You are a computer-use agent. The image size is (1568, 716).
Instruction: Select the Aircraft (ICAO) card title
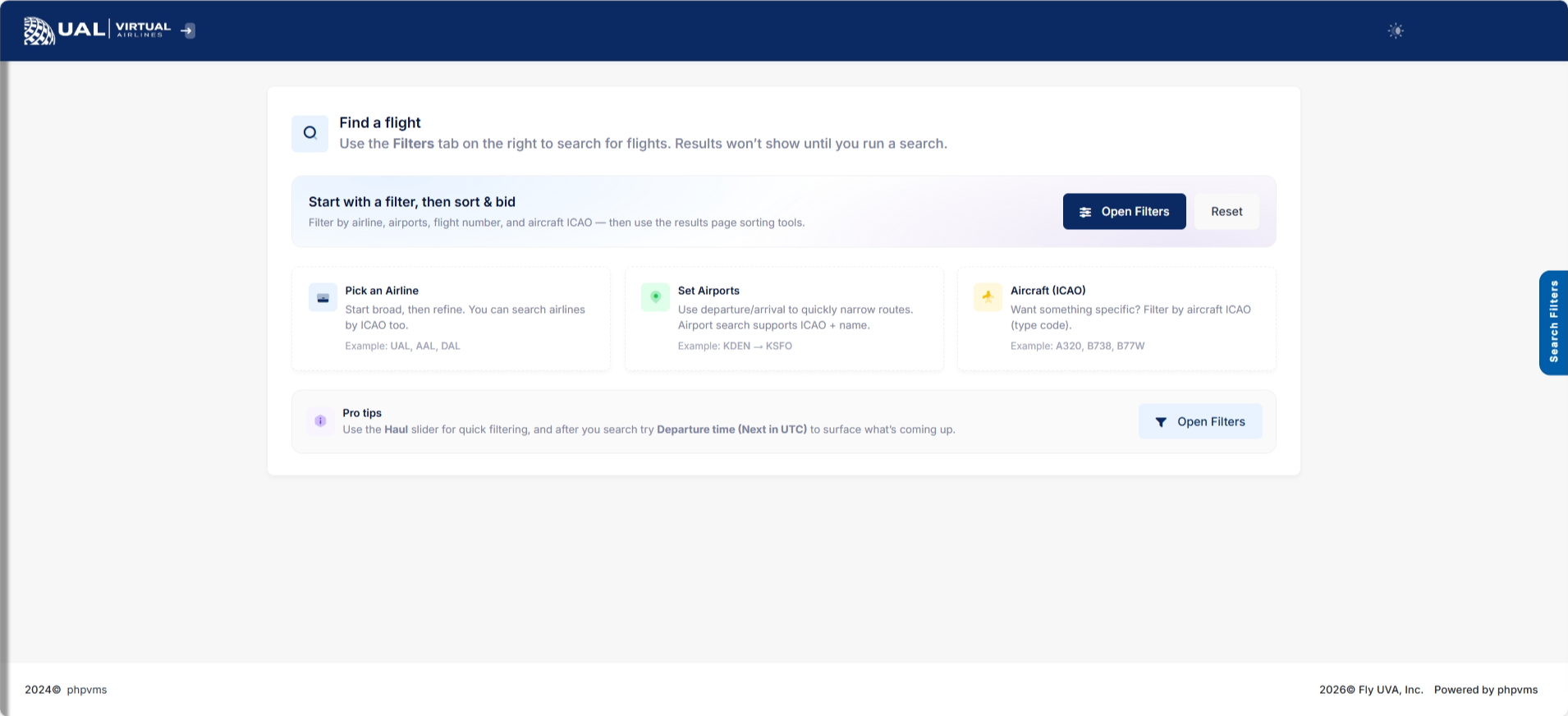point(1048,291)
